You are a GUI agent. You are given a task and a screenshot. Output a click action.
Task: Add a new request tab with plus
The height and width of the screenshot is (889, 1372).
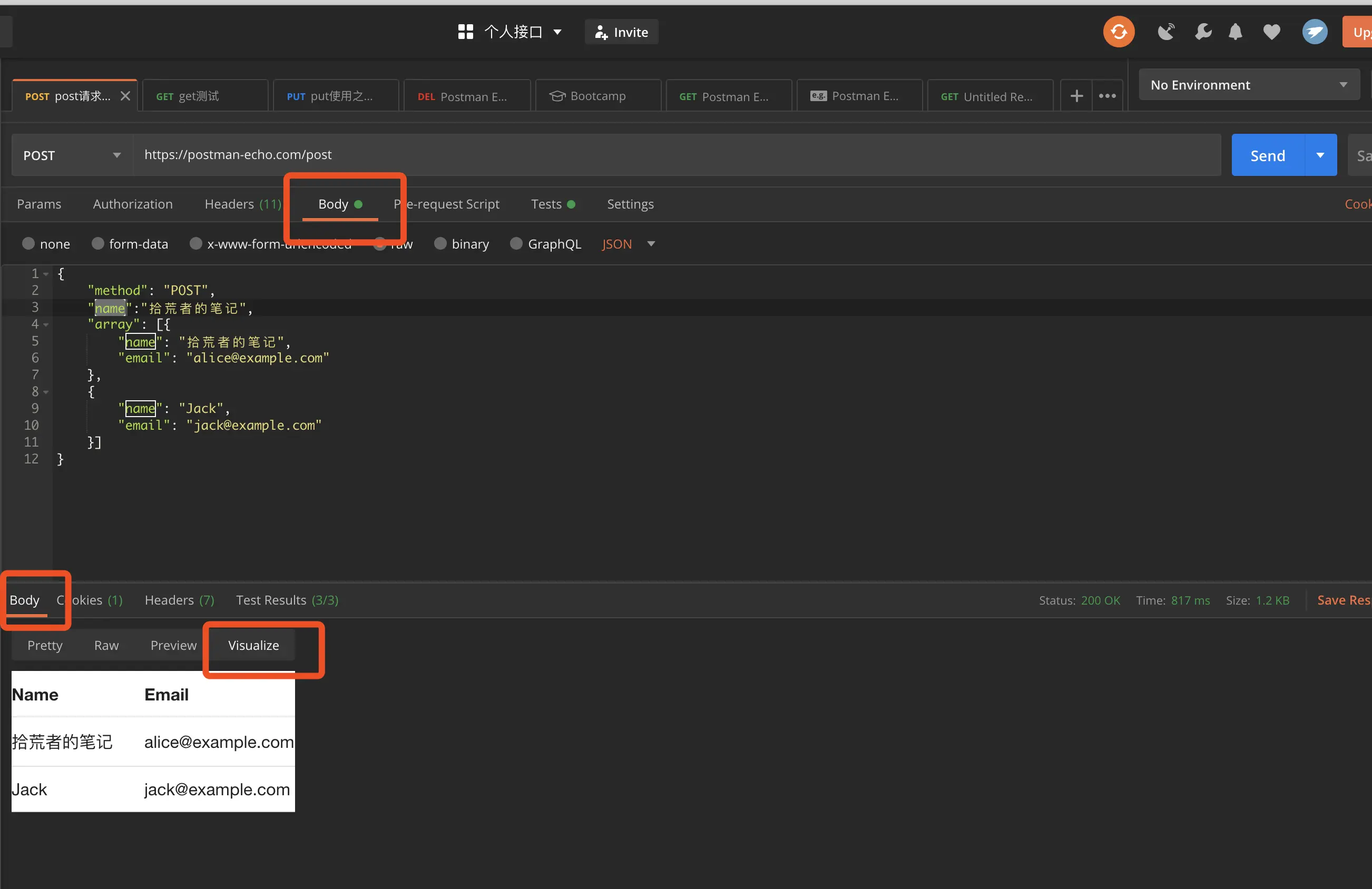(x=1076, y=96)
